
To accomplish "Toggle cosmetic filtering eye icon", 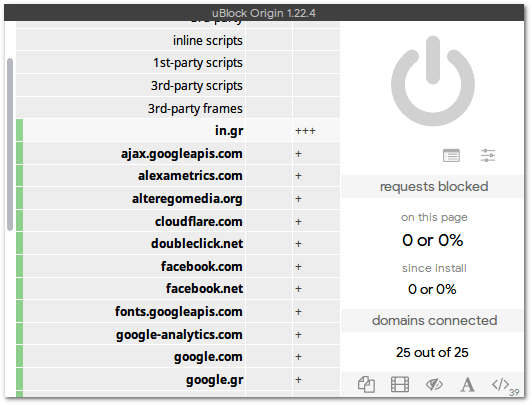I will pos(434,385).
